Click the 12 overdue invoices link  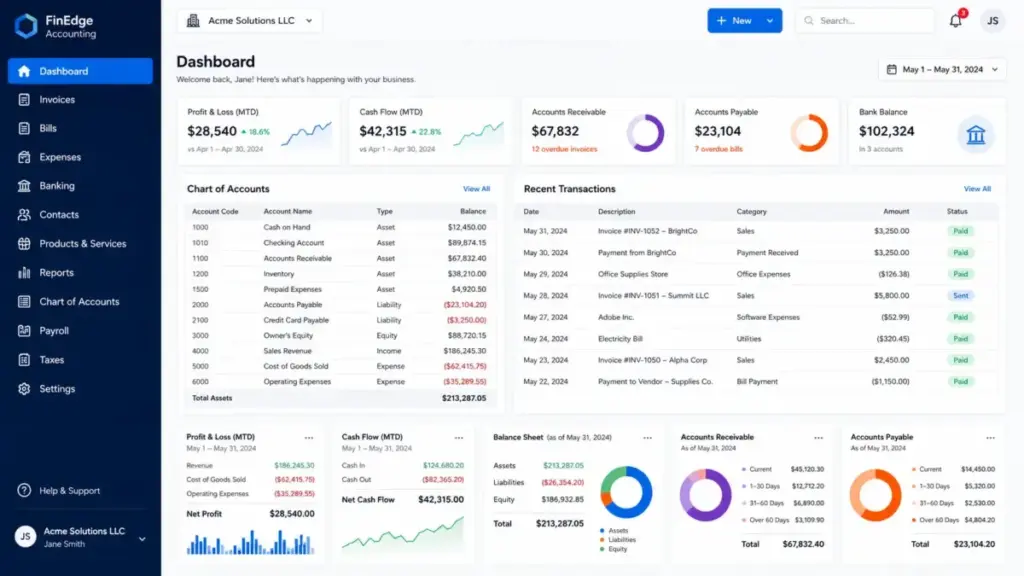pos(564,150)
